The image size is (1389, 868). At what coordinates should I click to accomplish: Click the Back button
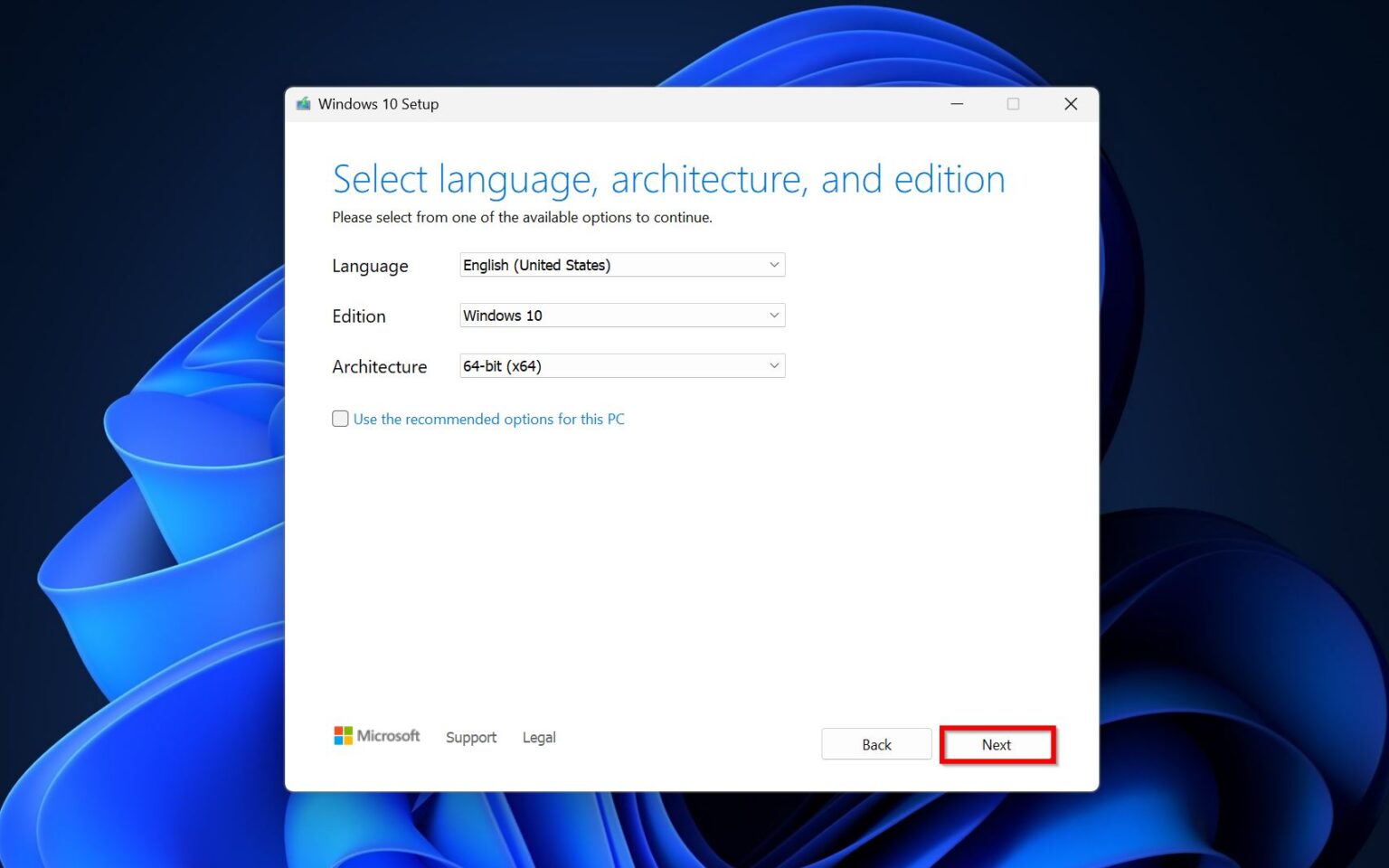[875, 744]
